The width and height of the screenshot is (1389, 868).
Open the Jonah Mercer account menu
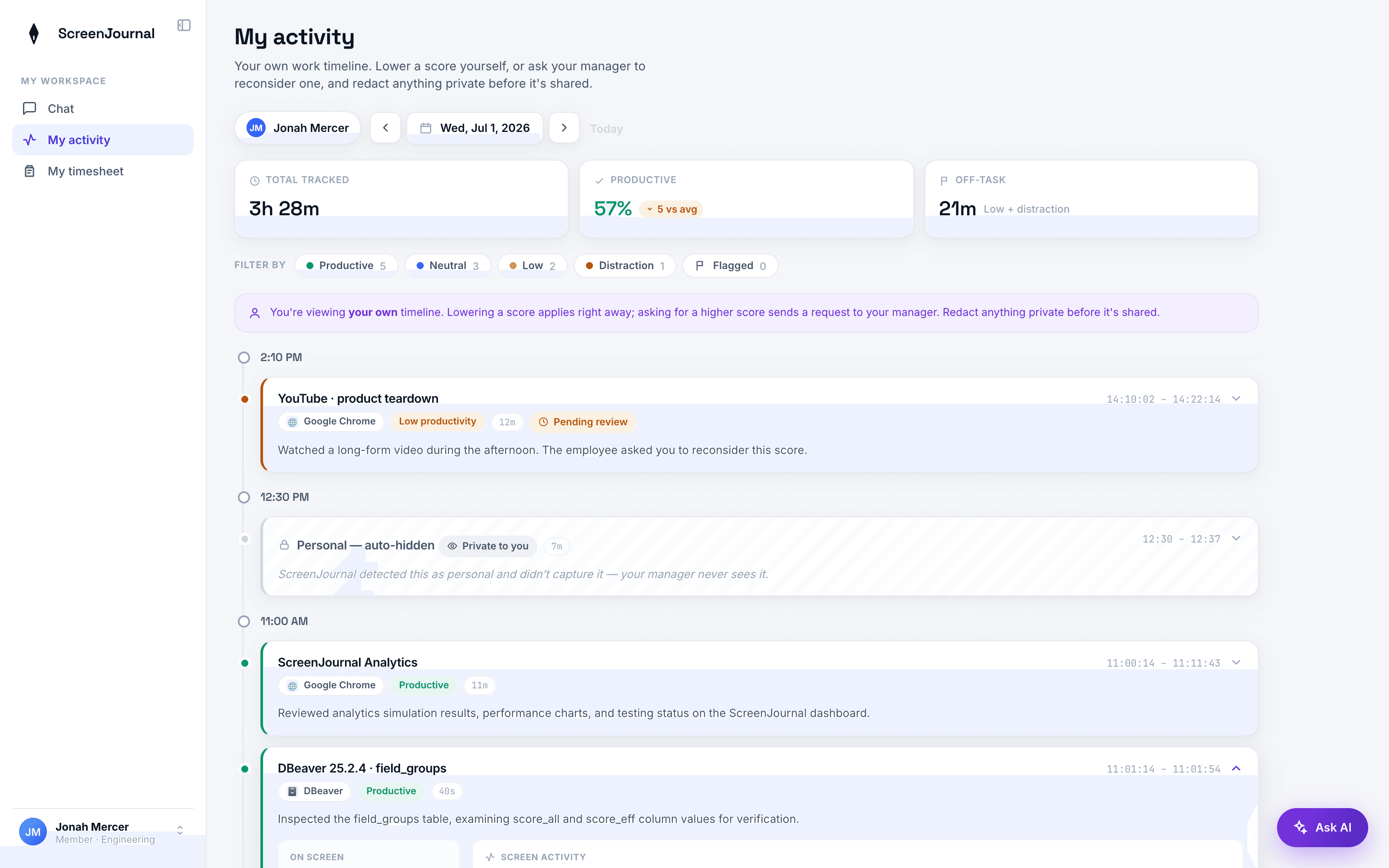103,832
